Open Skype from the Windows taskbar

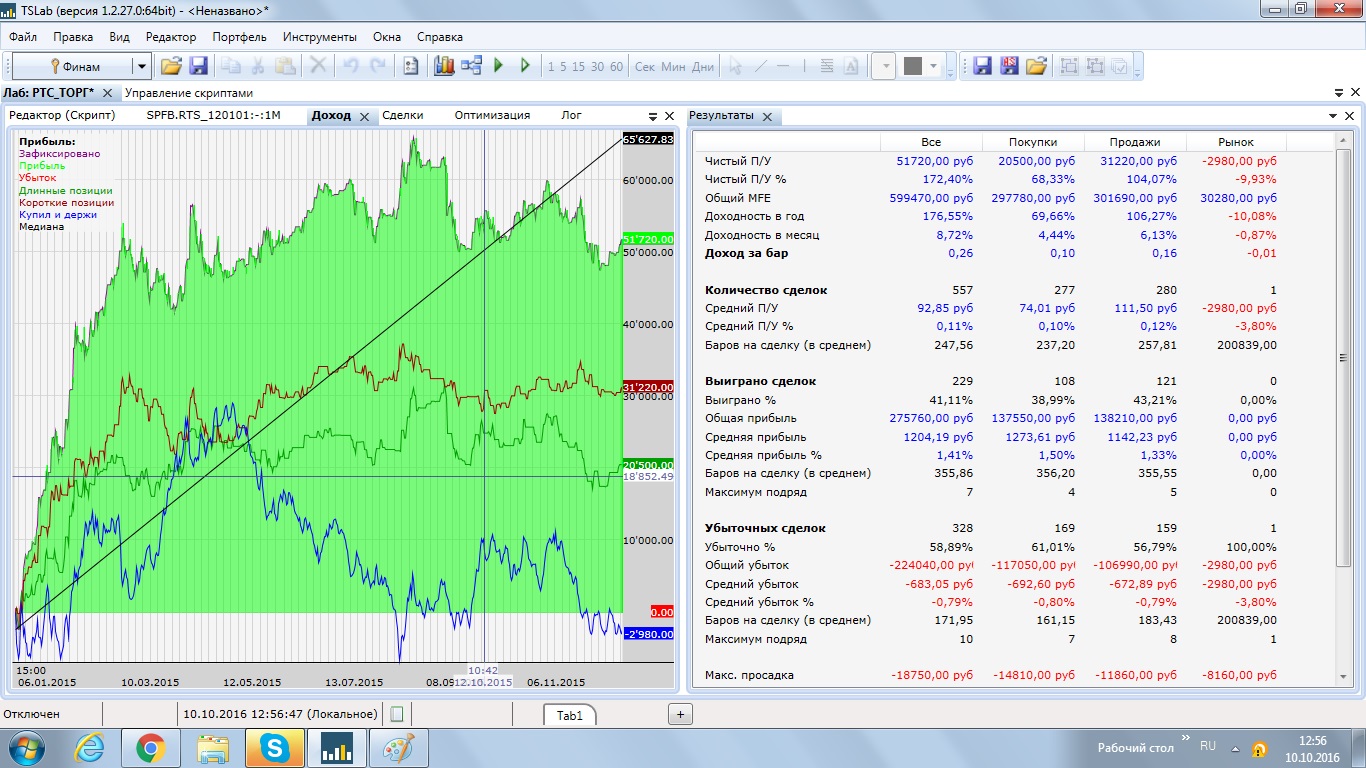(x=275, y=748)
